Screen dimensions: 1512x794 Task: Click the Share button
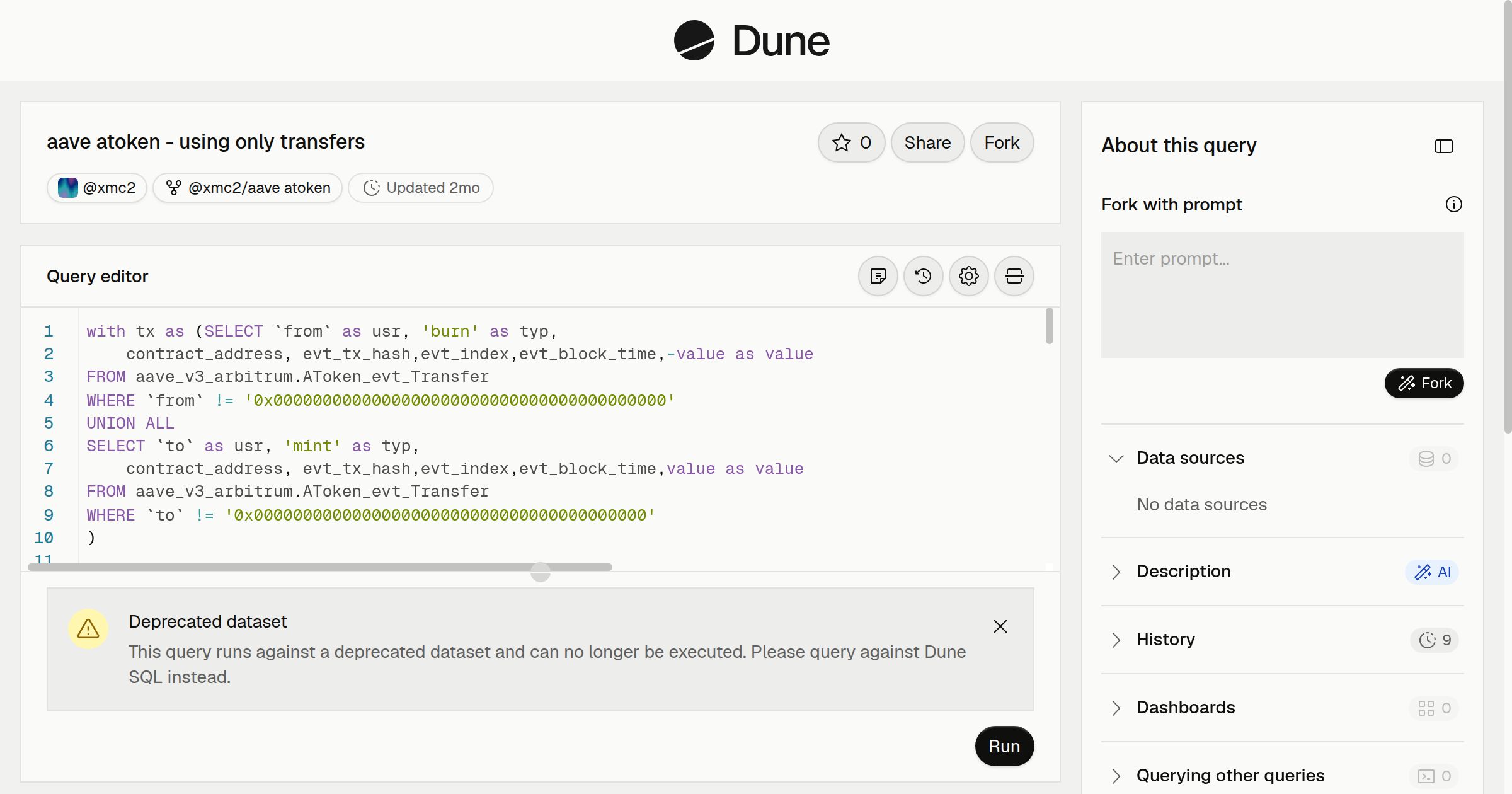click(927, 142)
